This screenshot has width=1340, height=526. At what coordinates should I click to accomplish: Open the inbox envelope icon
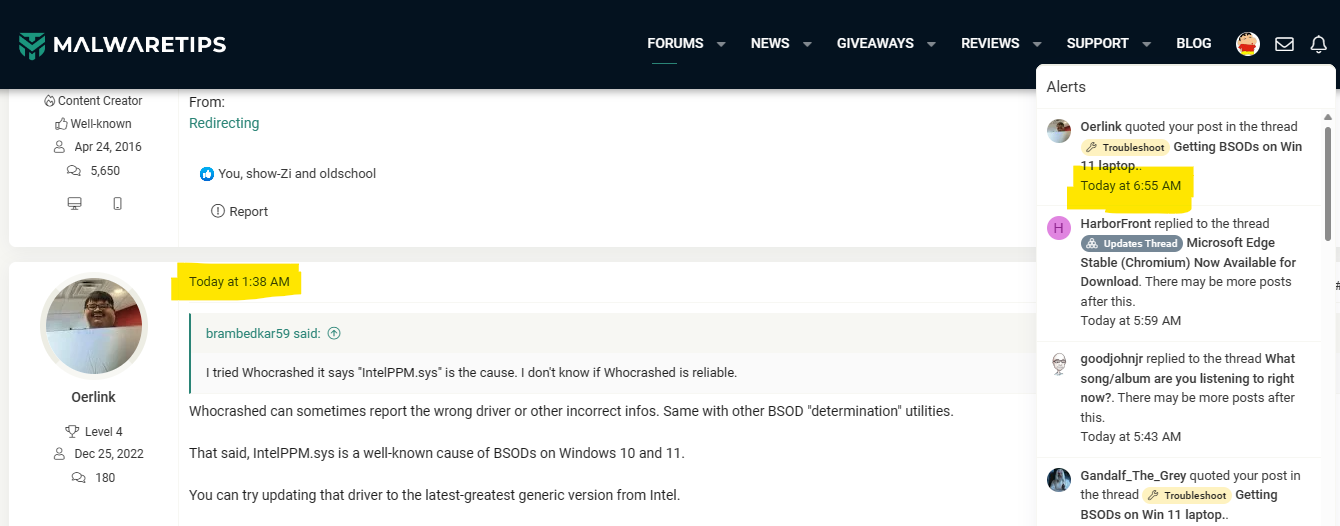coord(1284,44)
